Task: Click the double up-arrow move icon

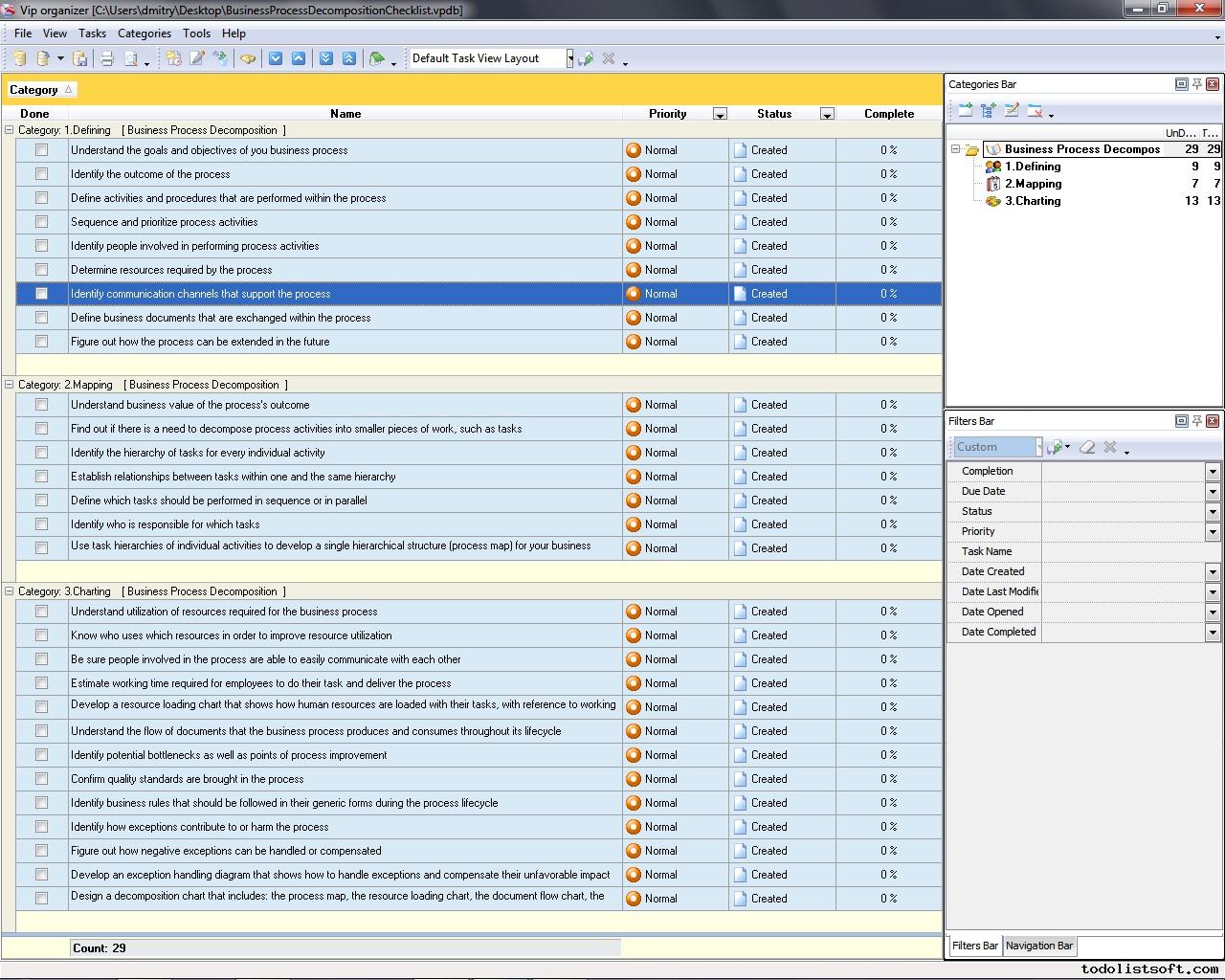Action: click(x=348, y=58)
